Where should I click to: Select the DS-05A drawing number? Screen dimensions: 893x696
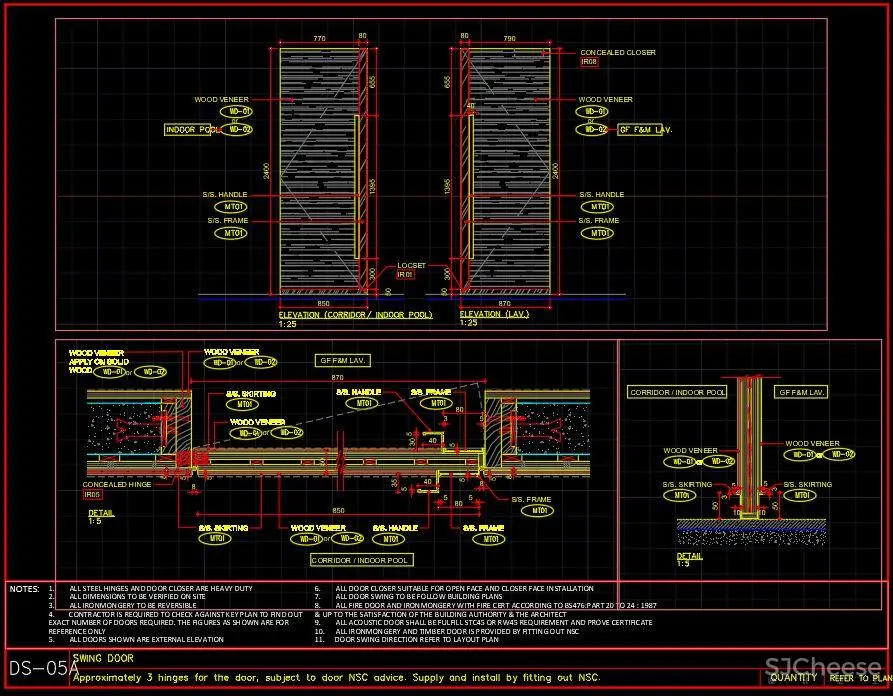coord(38,667)
